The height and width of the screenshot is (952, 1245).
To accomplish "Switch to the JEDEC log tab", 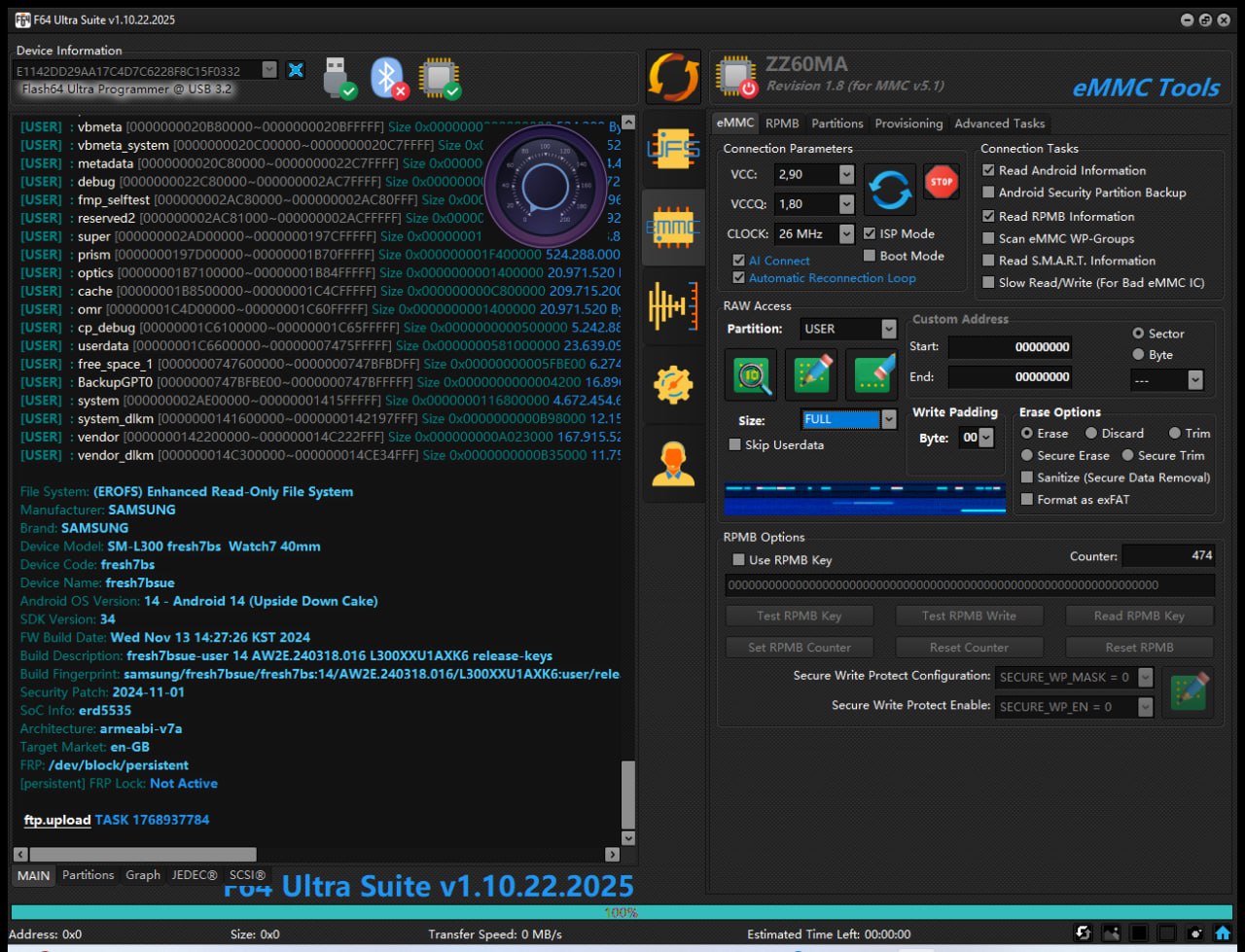I will point(195,875).
